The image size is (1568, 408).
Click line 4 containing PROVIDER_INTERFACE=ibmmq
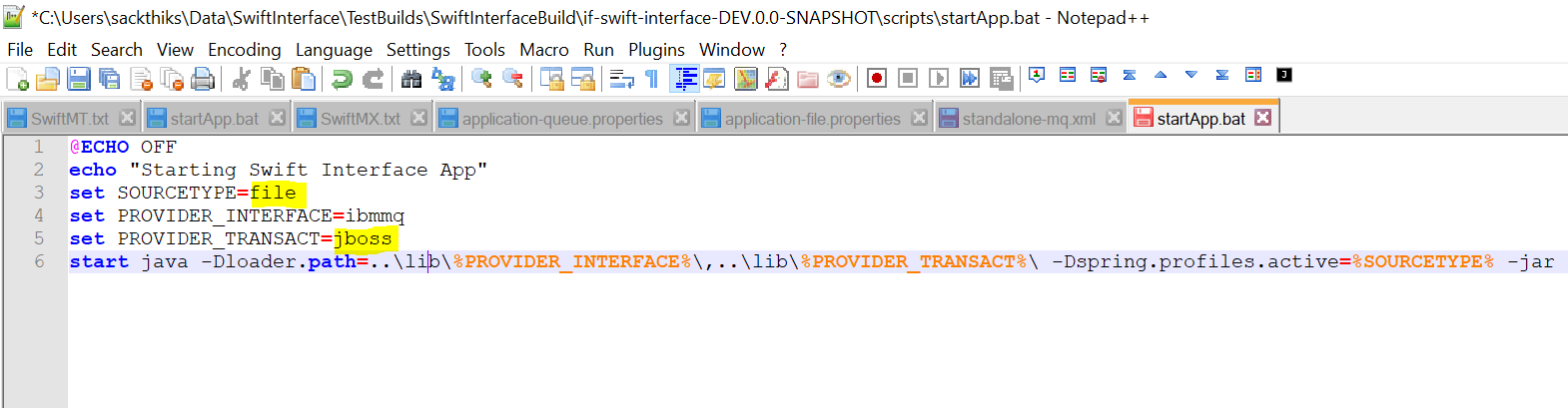260,215
